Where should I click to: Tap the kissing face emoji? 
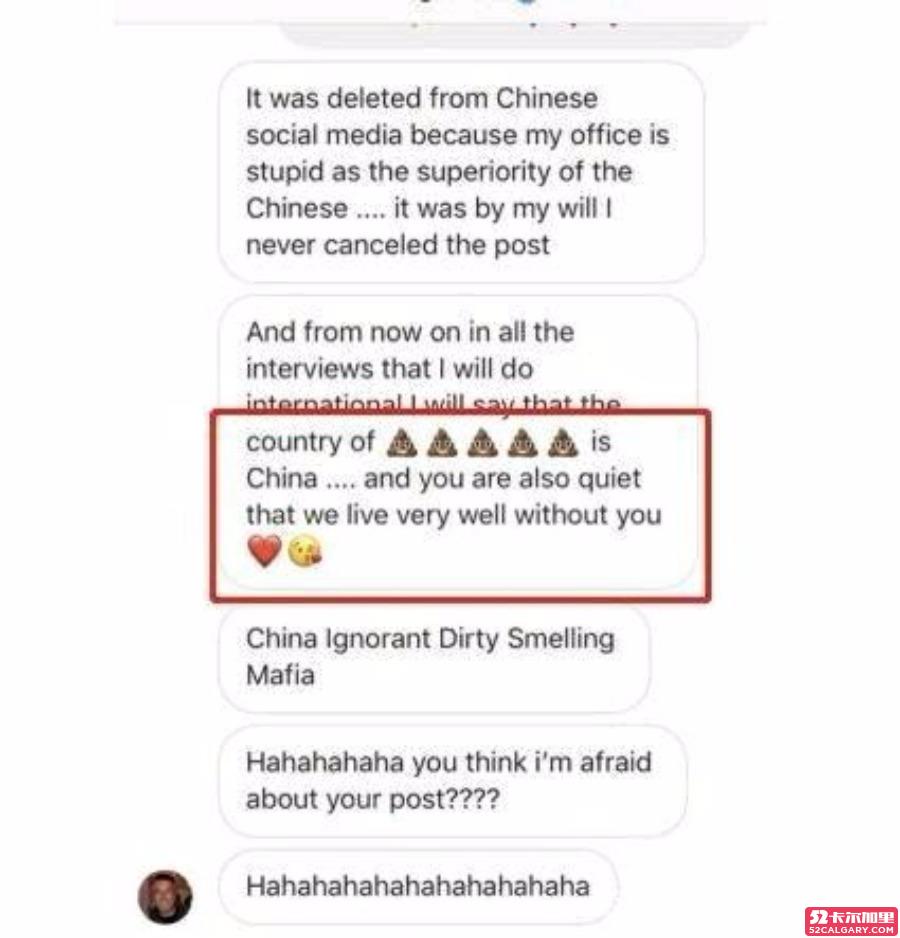coord(305,550)
